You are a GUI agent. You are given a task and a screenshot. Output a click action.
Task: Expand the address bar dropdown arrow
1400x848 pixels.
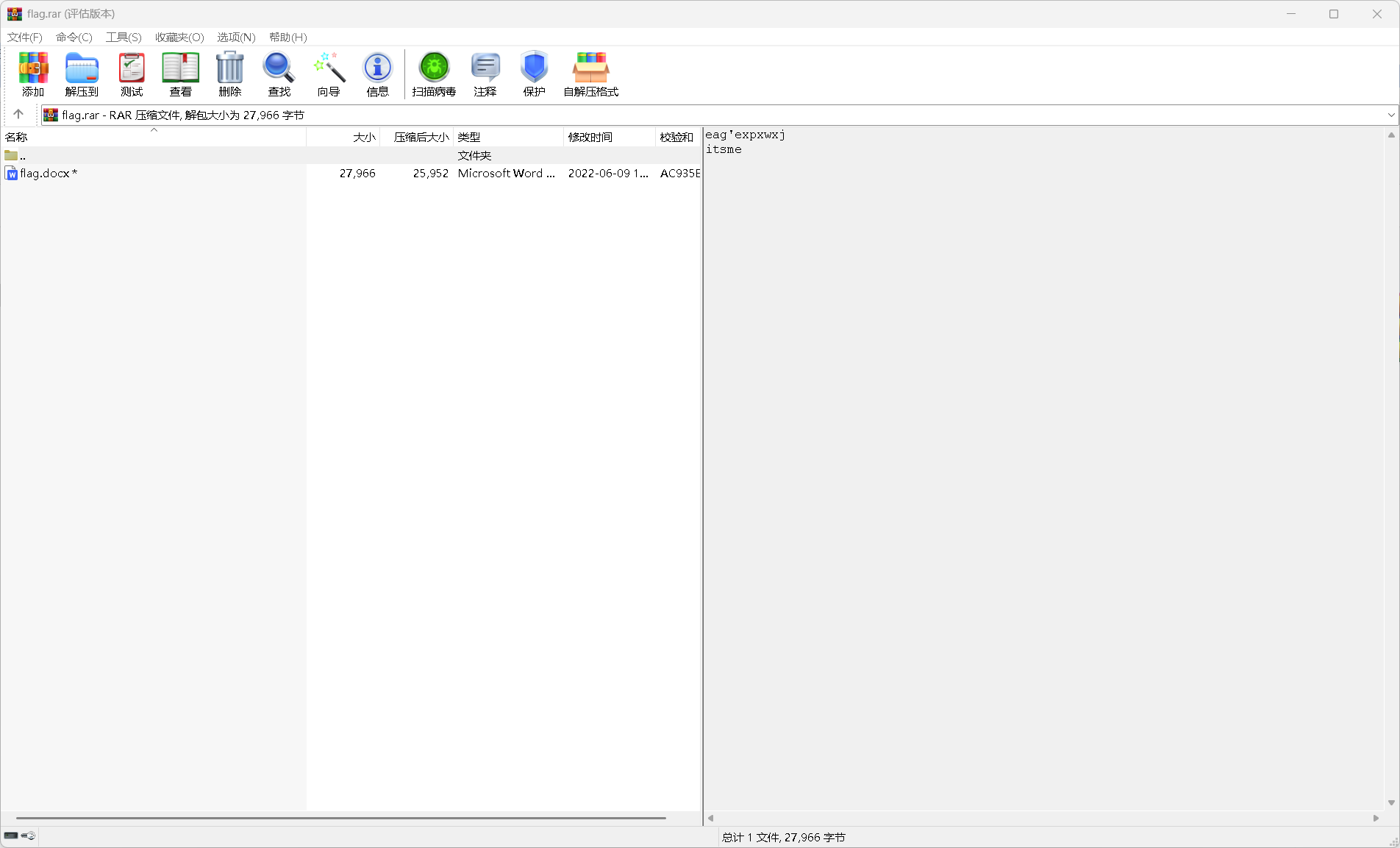[1391, 115]
